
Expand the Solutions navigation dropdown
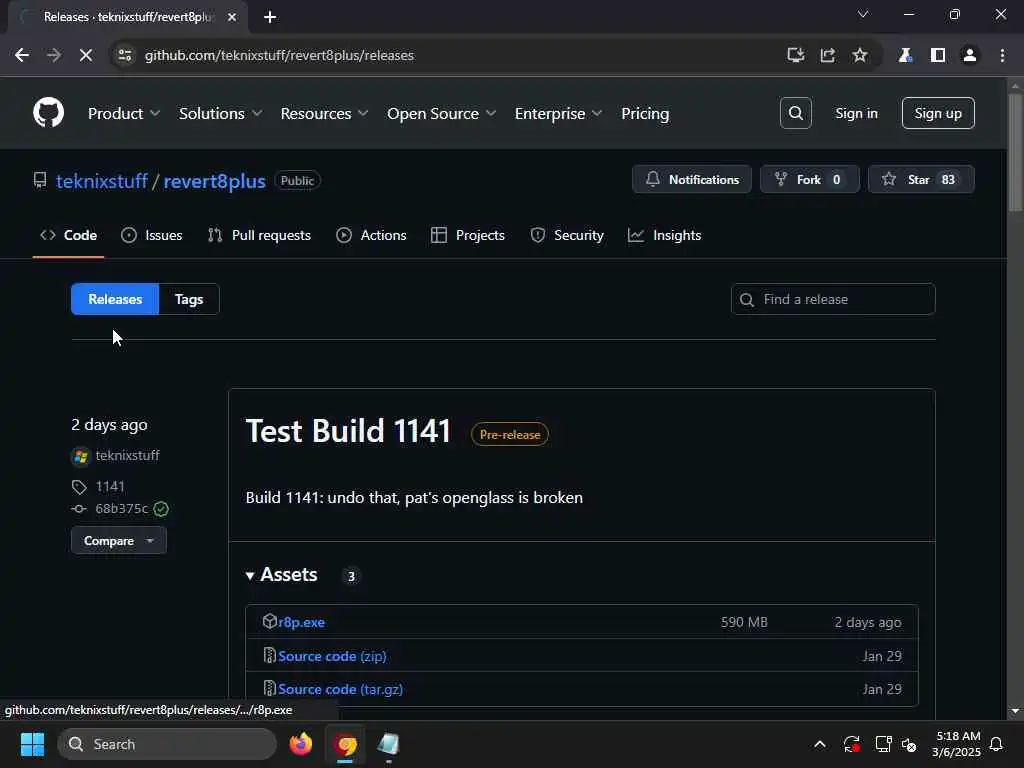[221, 114]
